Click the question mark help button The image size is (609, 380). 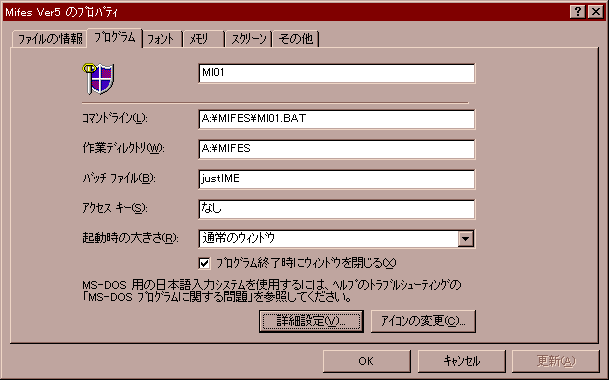(578, 12)
